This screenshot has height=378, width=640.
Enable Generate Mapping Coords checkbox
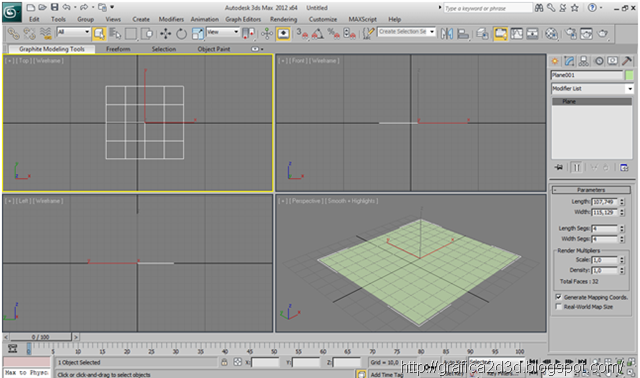[558, 297]
